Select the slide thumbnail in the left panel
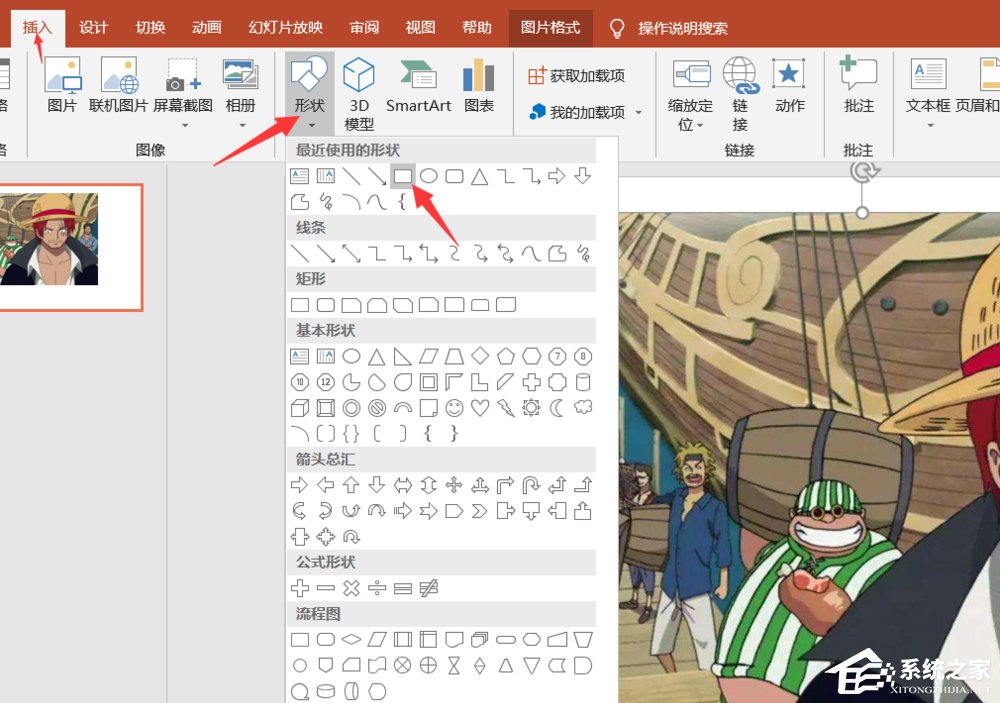 [x=62, y=246]
